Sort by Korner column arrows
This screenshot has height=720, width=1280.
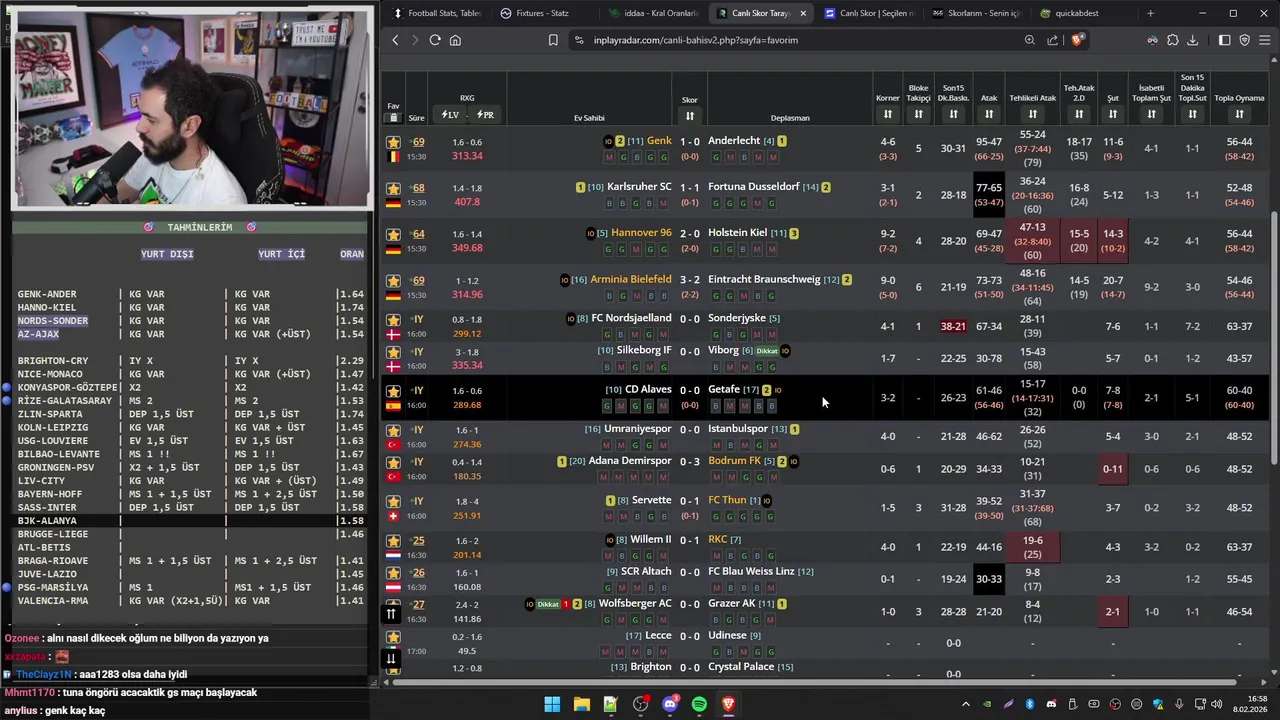pos(887,114)
